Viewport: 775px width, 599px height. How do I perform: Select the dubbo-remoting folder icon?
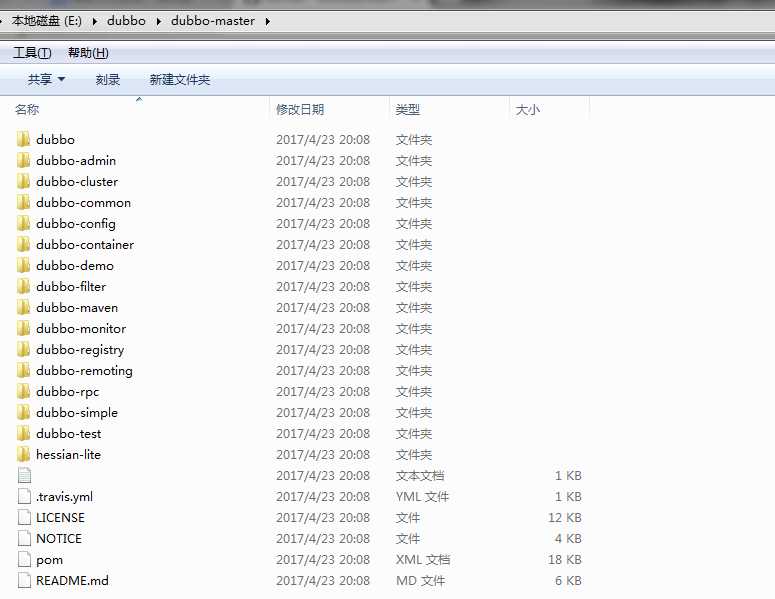[23, 371]
